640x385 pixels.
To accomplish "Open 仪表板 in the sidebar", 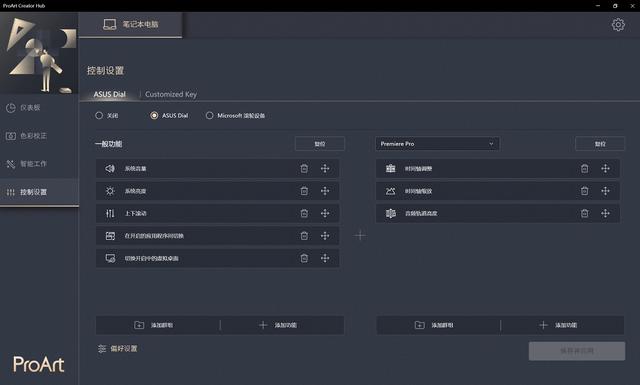I will (39, 108).
